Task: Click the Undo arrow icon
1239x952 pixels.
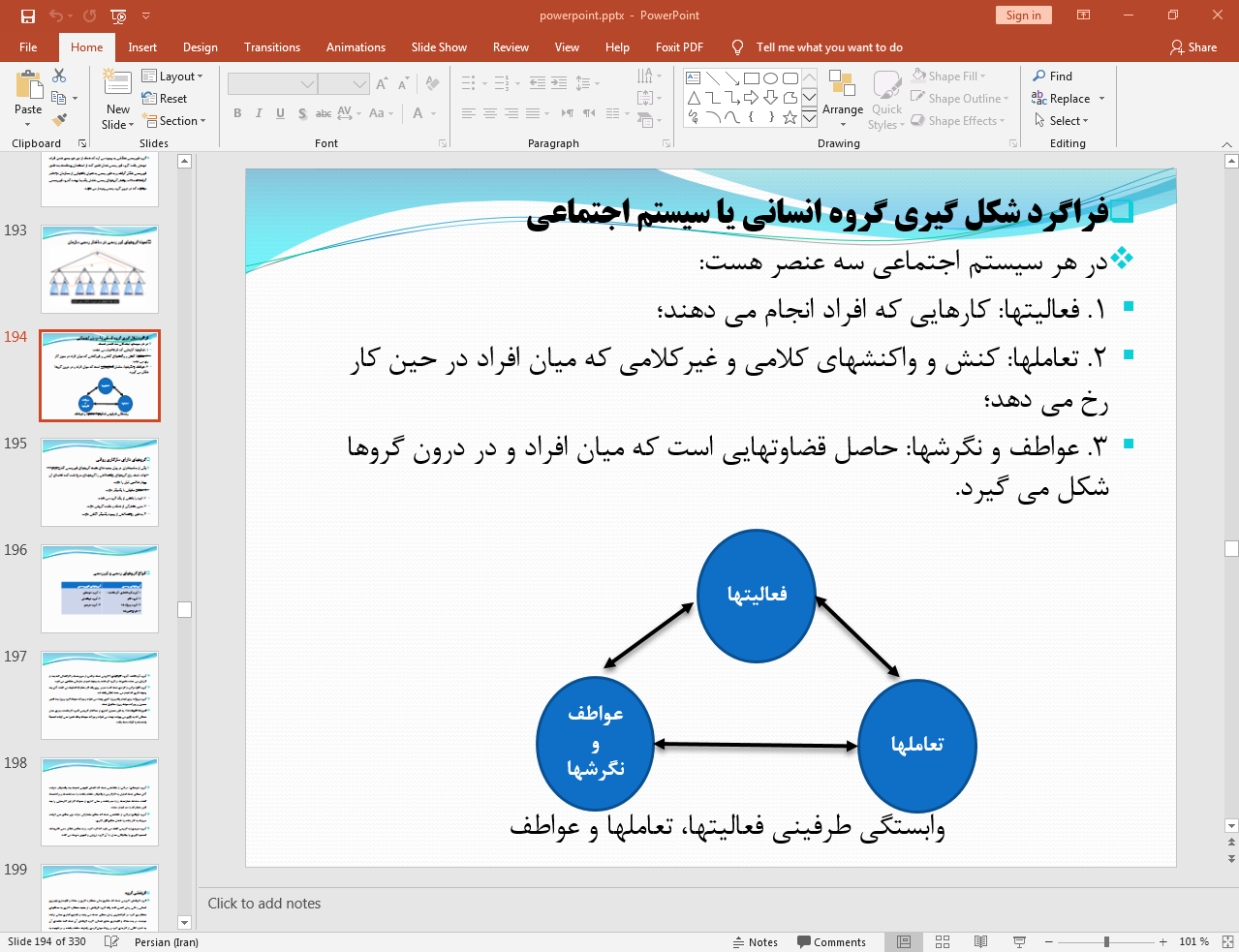Action: (56, 15)
